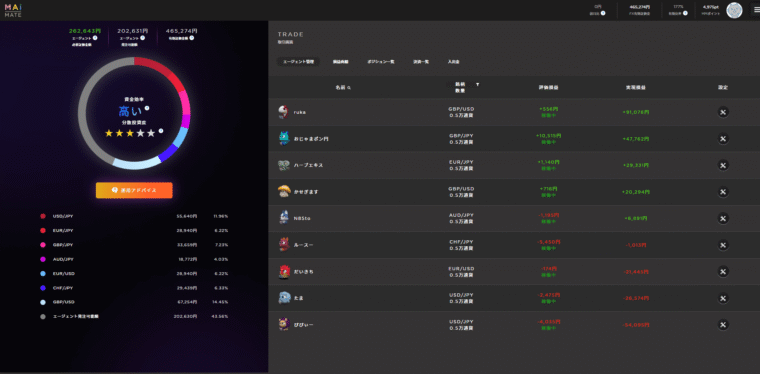Open settings icon for the ruka agent
Image resolution: width=760 pixels, height=374 pixels.
click(723, 112)
